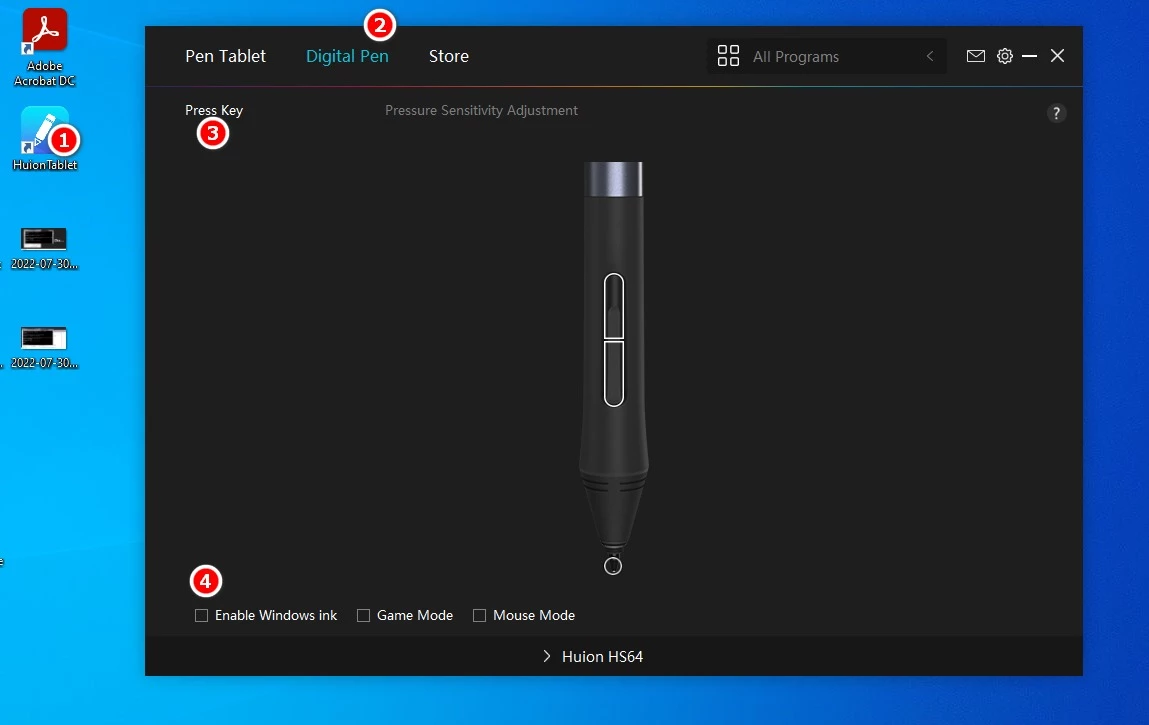Screen dimensions: 1149x725
Task: Switch to the Pen Tablet tab
Action: pos(225,56)
